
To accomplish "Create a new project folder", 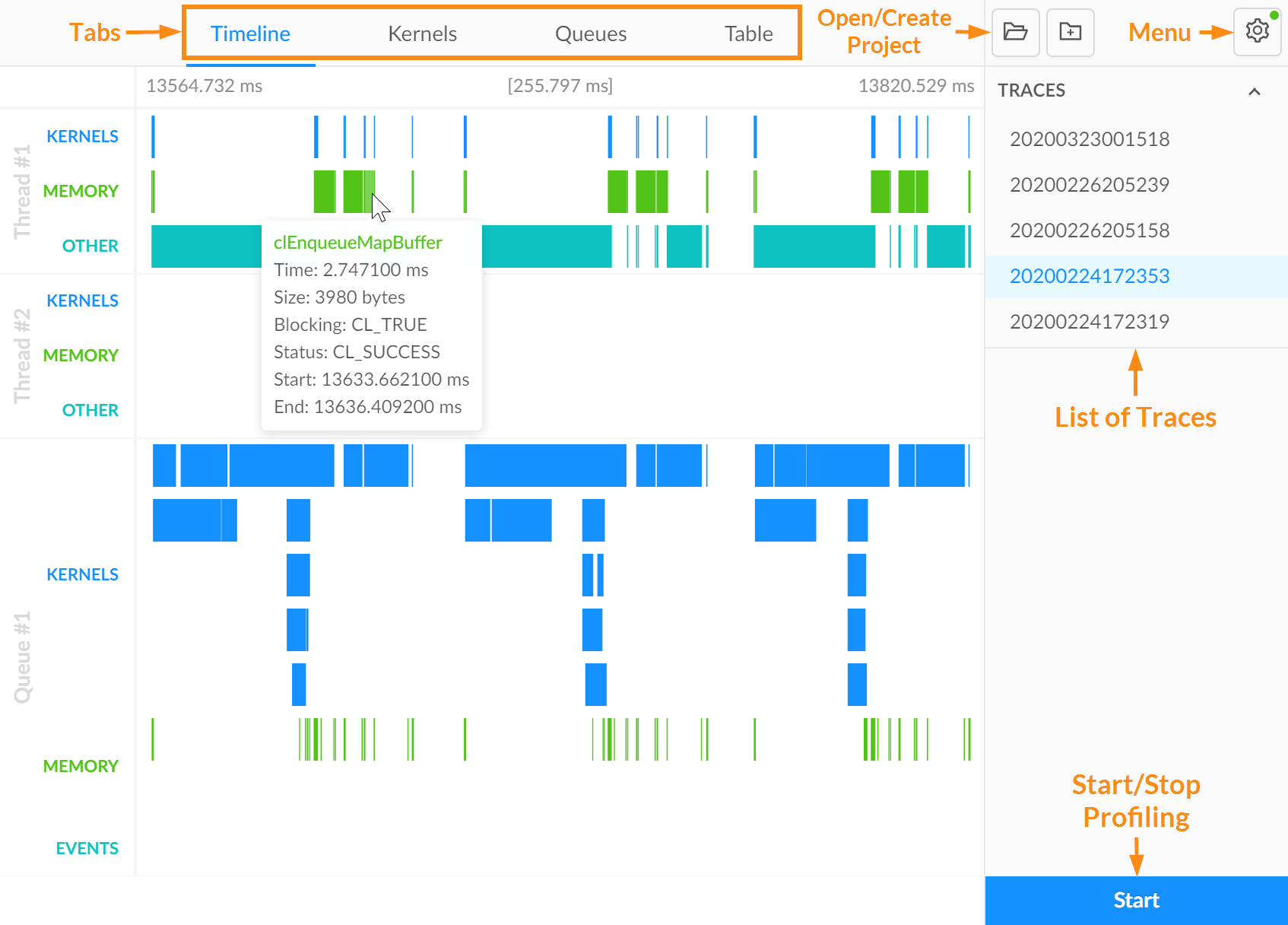I will pos(1071,32).
